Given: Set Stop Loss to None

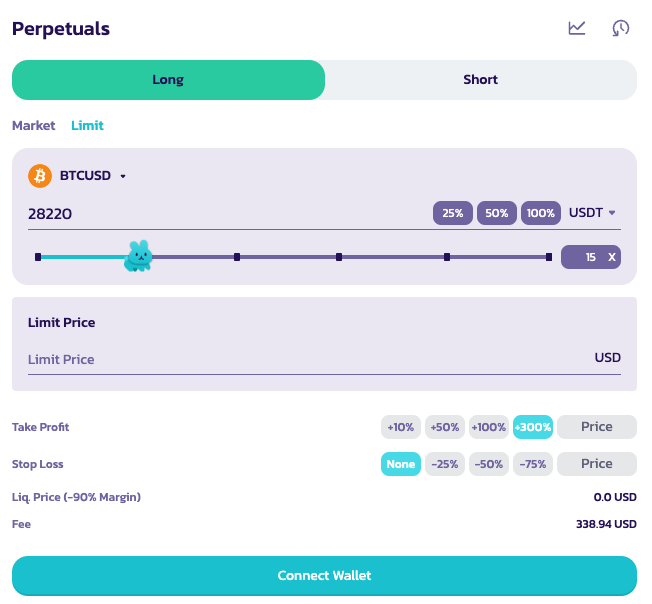Looking at the screenshot, I should (400, 464).
